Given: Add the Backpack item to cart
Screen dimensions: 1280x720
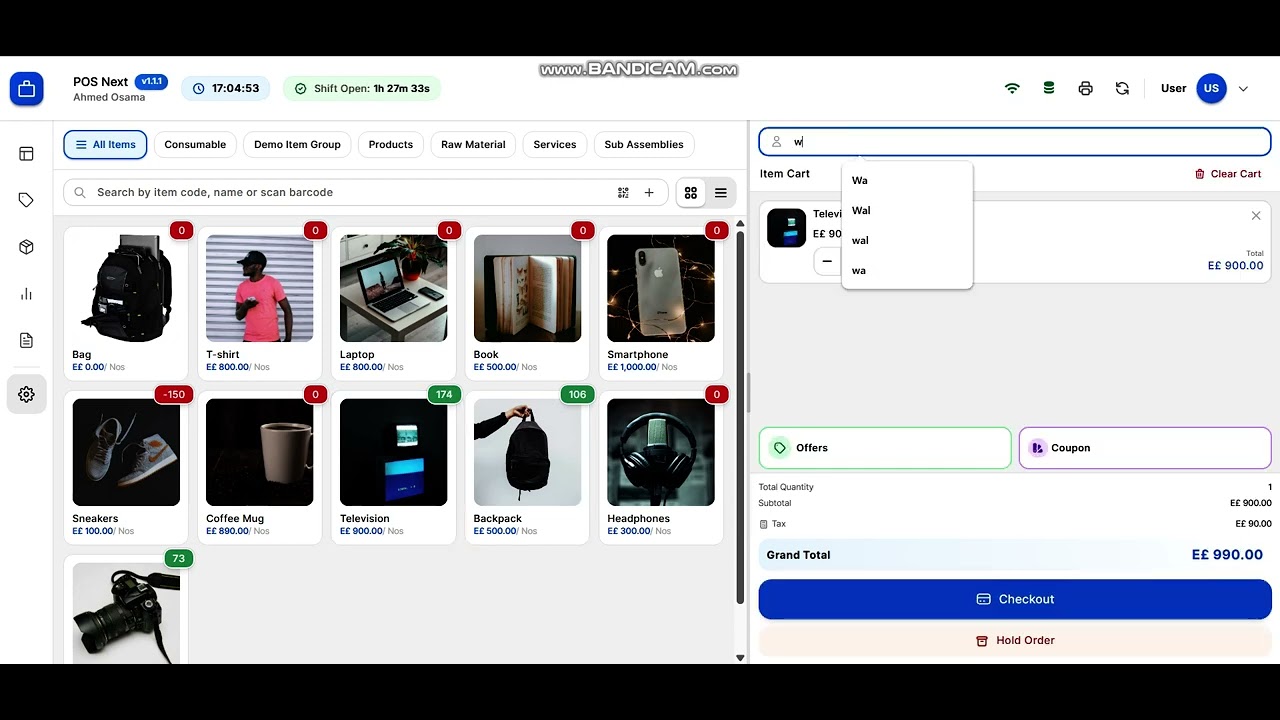Looking at the screenshot, I should point(527,467).
